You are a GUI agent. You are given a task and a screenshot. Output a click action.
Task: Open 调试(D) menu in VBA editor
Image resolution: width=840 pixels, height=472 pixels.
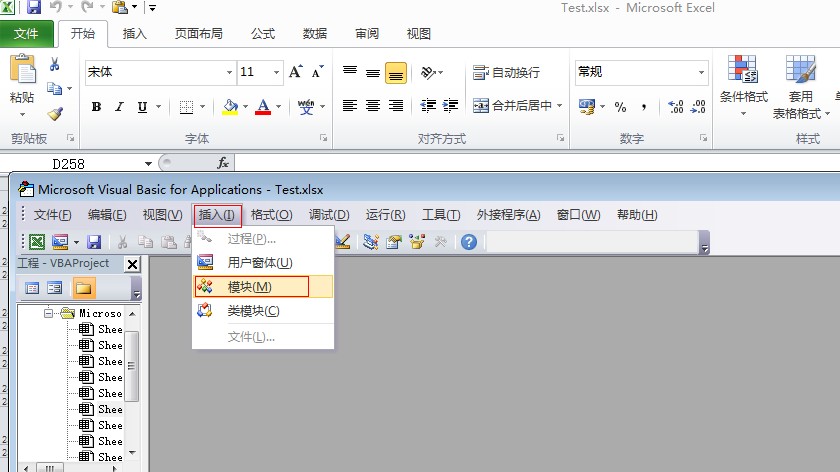(329, 215)
